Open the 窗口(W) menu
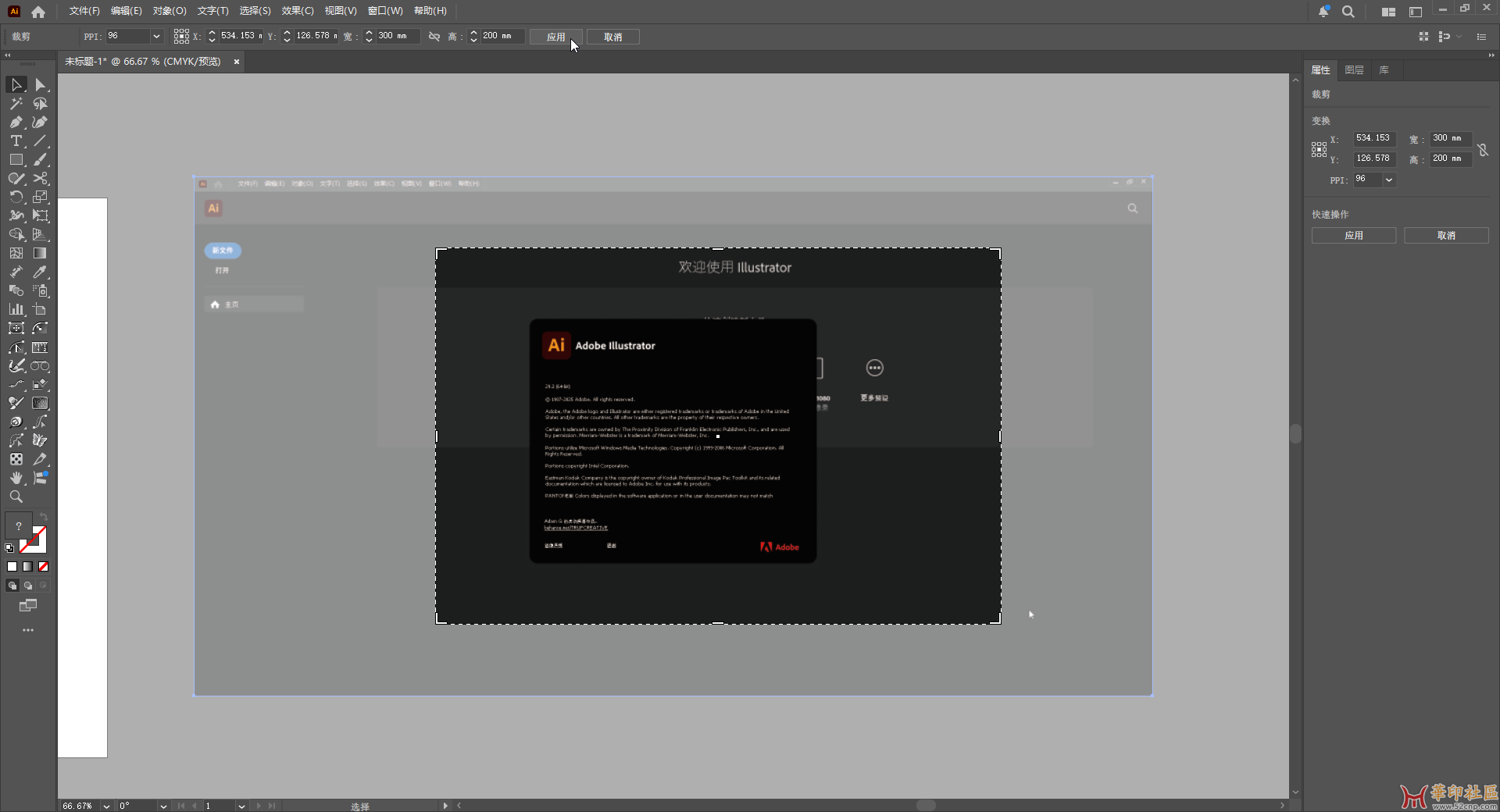This screenshot has width=1500, height=812. point(385,11)
